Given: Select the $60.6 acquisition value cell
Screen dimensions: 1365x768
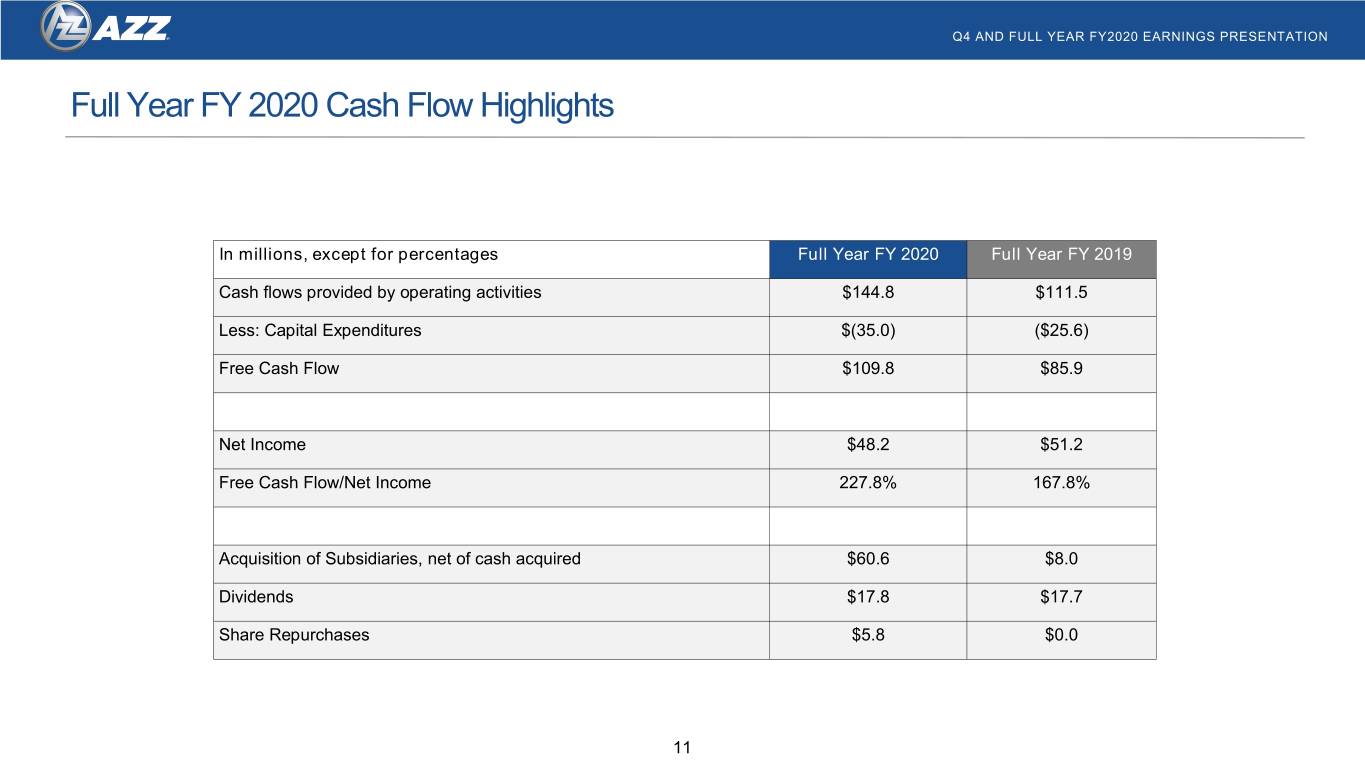Looking at the screenshot, I should coord(868,559).
